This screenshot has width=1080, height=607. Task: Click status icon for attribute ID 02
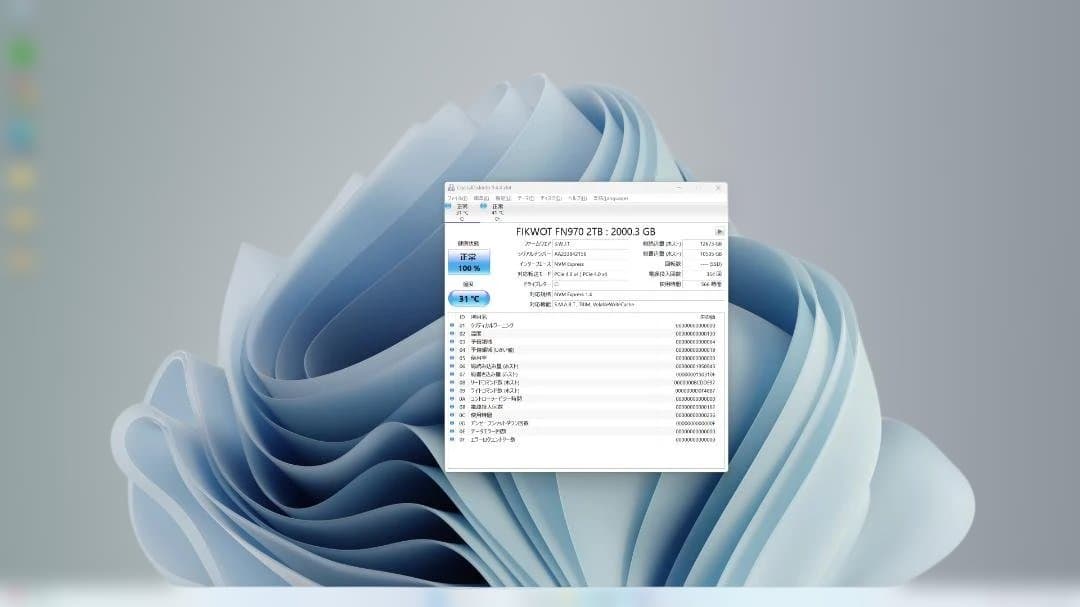click(452, 333)
